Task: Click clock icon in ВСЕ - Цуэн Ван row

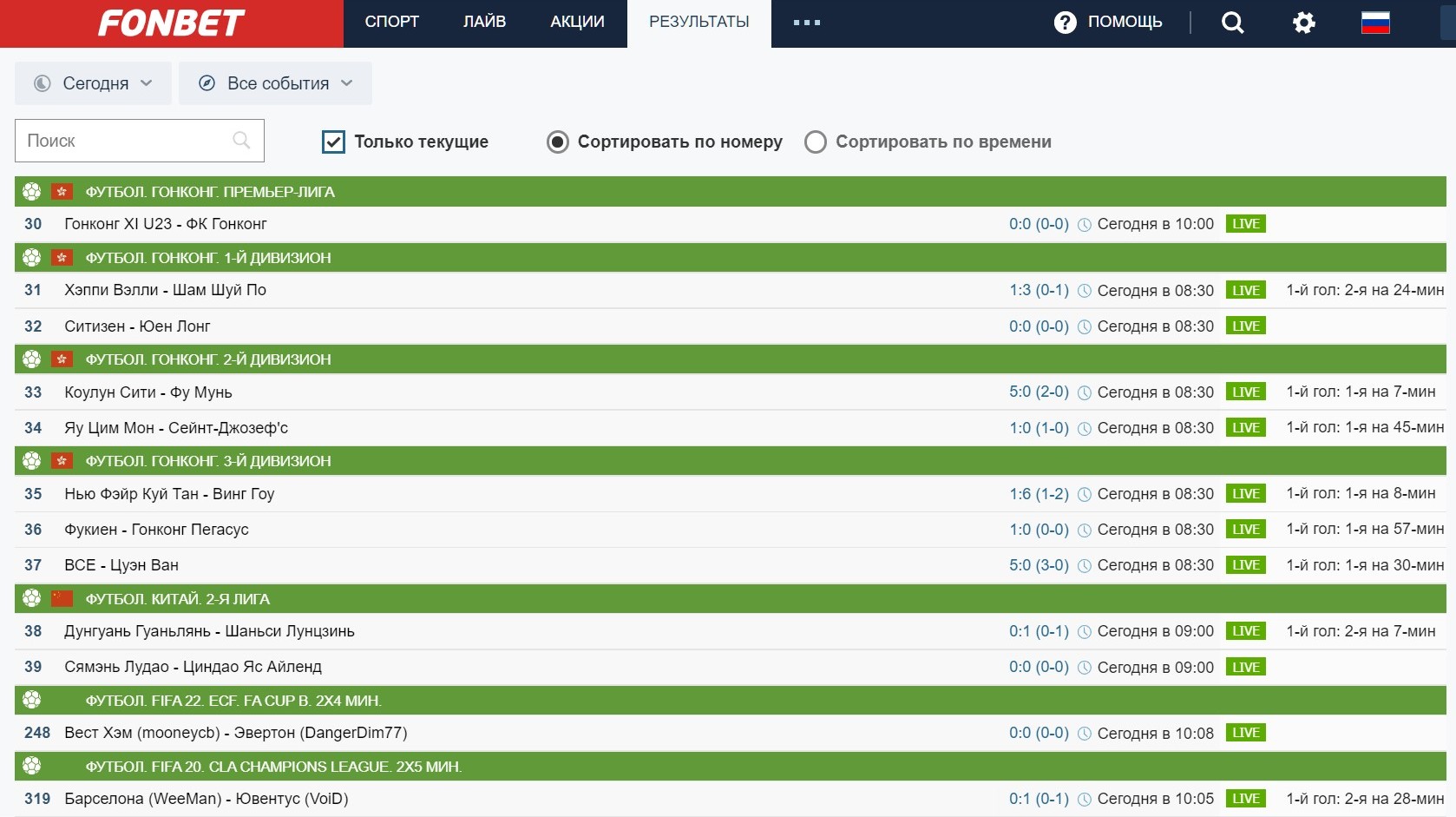Action: point(1084,565)
